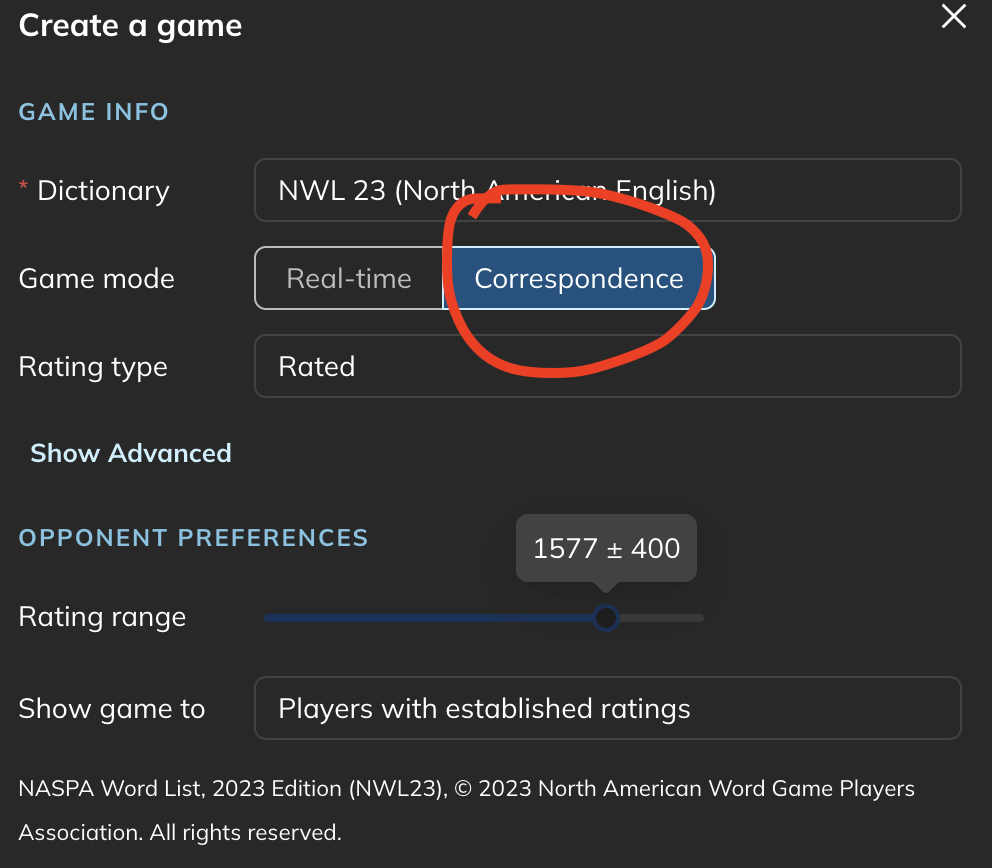
Task: Select the Correspondence game mode
Action: pyautogui.click(x=579, y=278)
